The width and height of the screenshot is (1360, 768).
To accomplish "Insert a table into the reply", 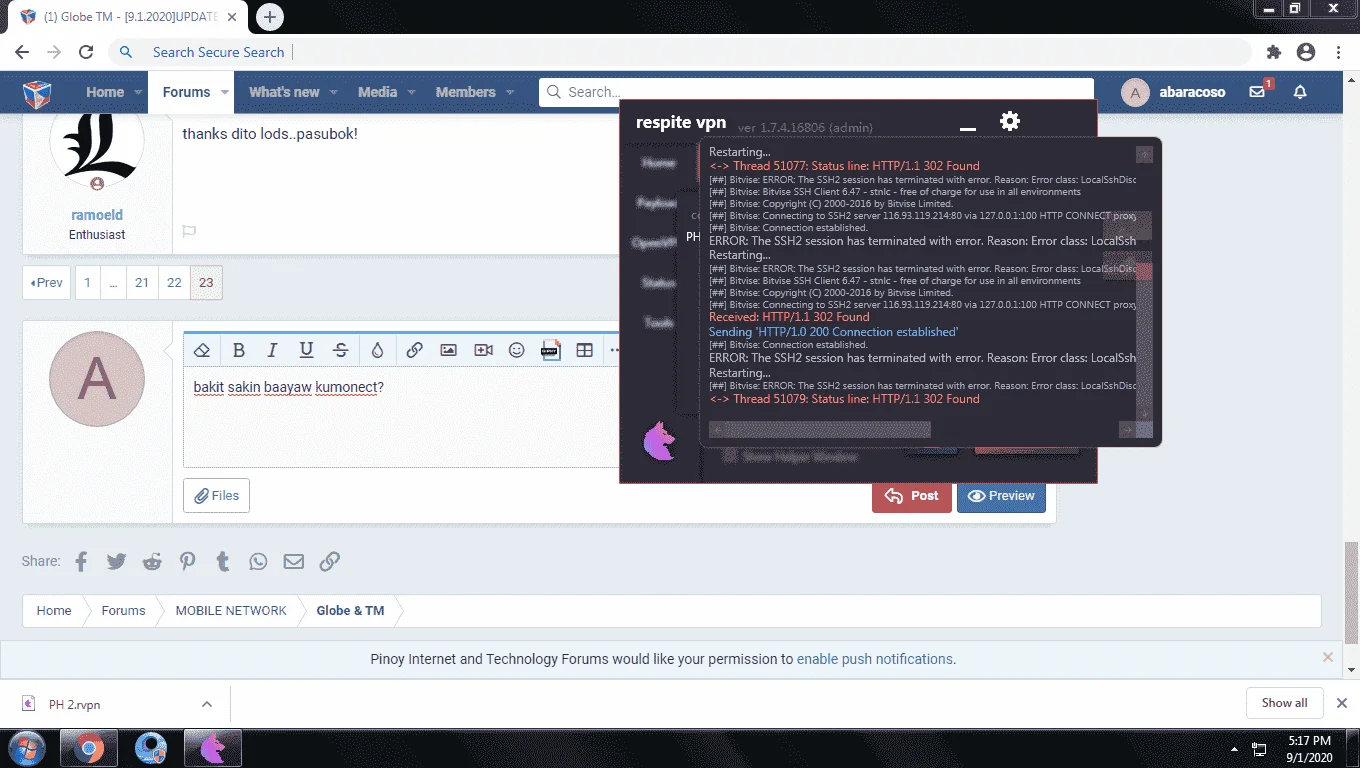I will tap(585, 350).
